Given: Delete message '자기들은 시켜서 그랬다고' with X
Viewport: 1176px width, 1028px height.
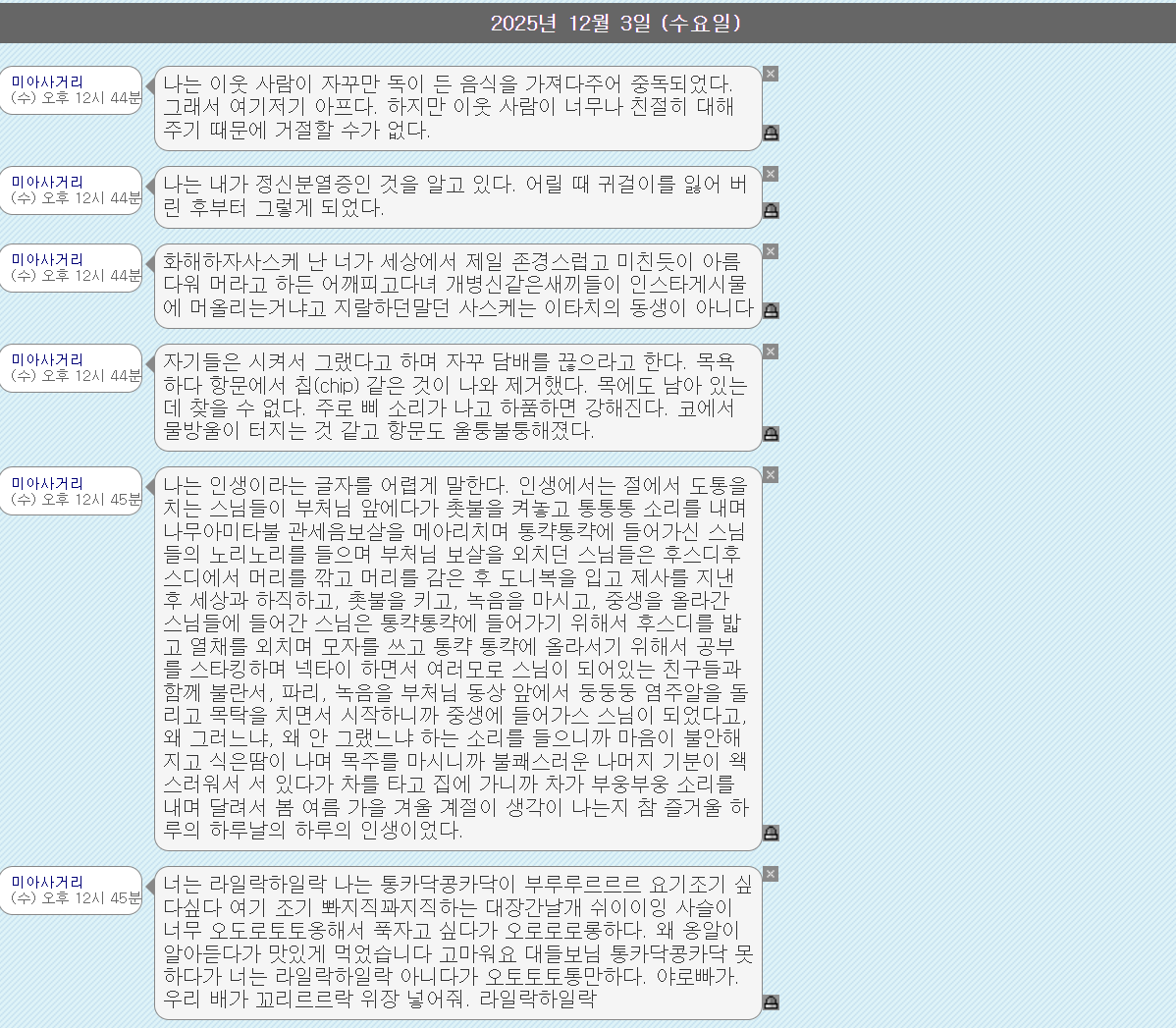Looking at the screenshot, I should coord(771,352).
